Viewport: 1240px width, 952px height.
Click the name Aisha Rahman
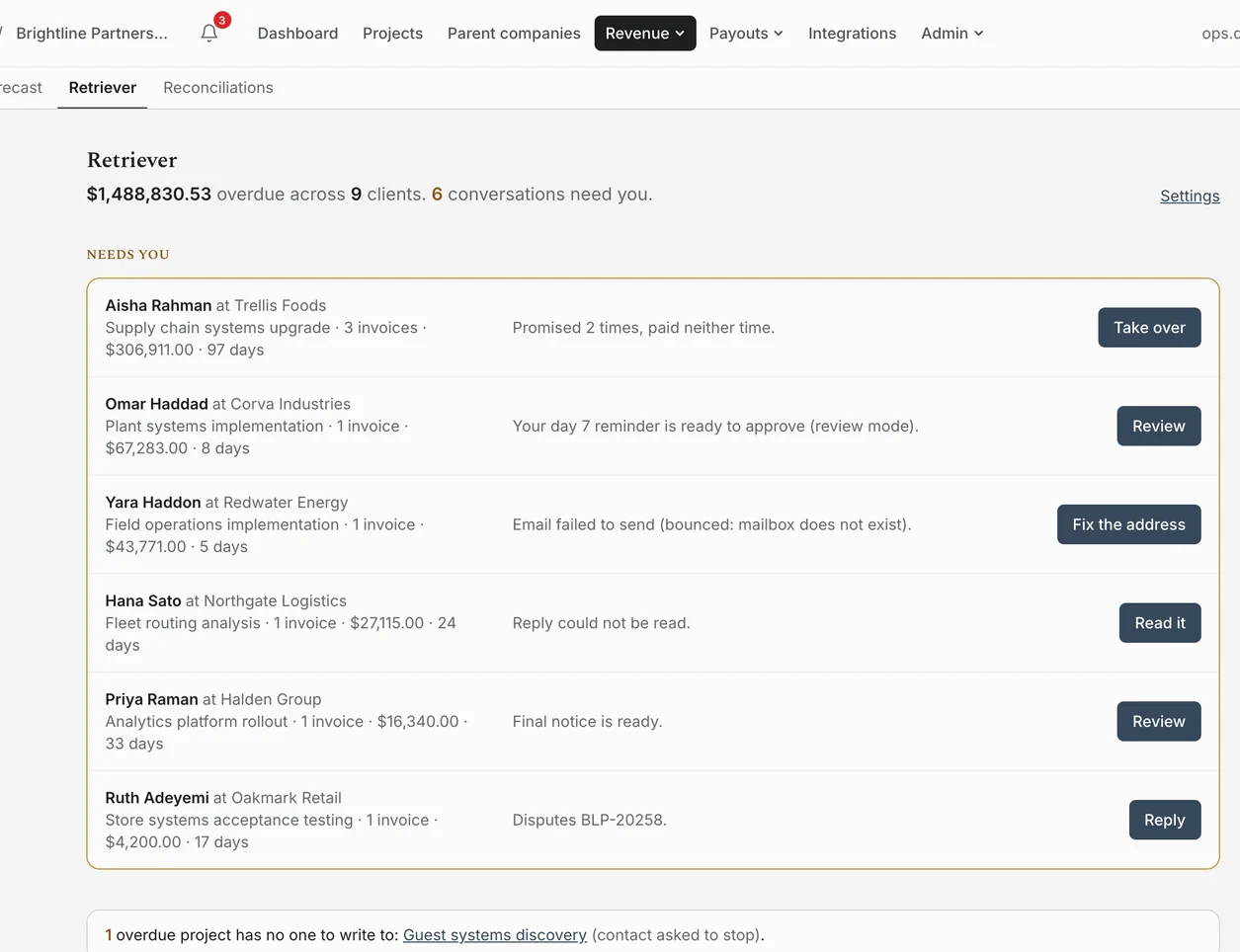point(158,305)
